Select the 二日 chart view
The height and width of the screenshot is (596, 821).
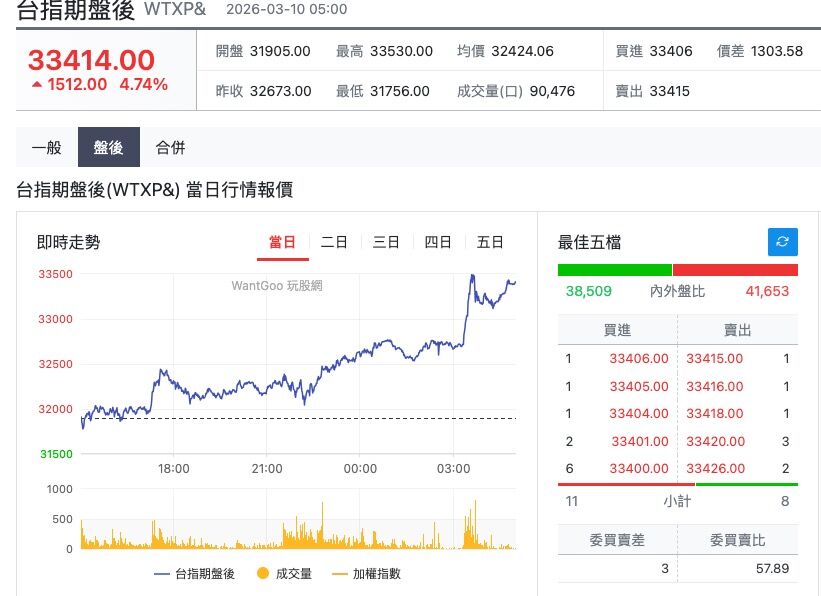pos(334,241)
